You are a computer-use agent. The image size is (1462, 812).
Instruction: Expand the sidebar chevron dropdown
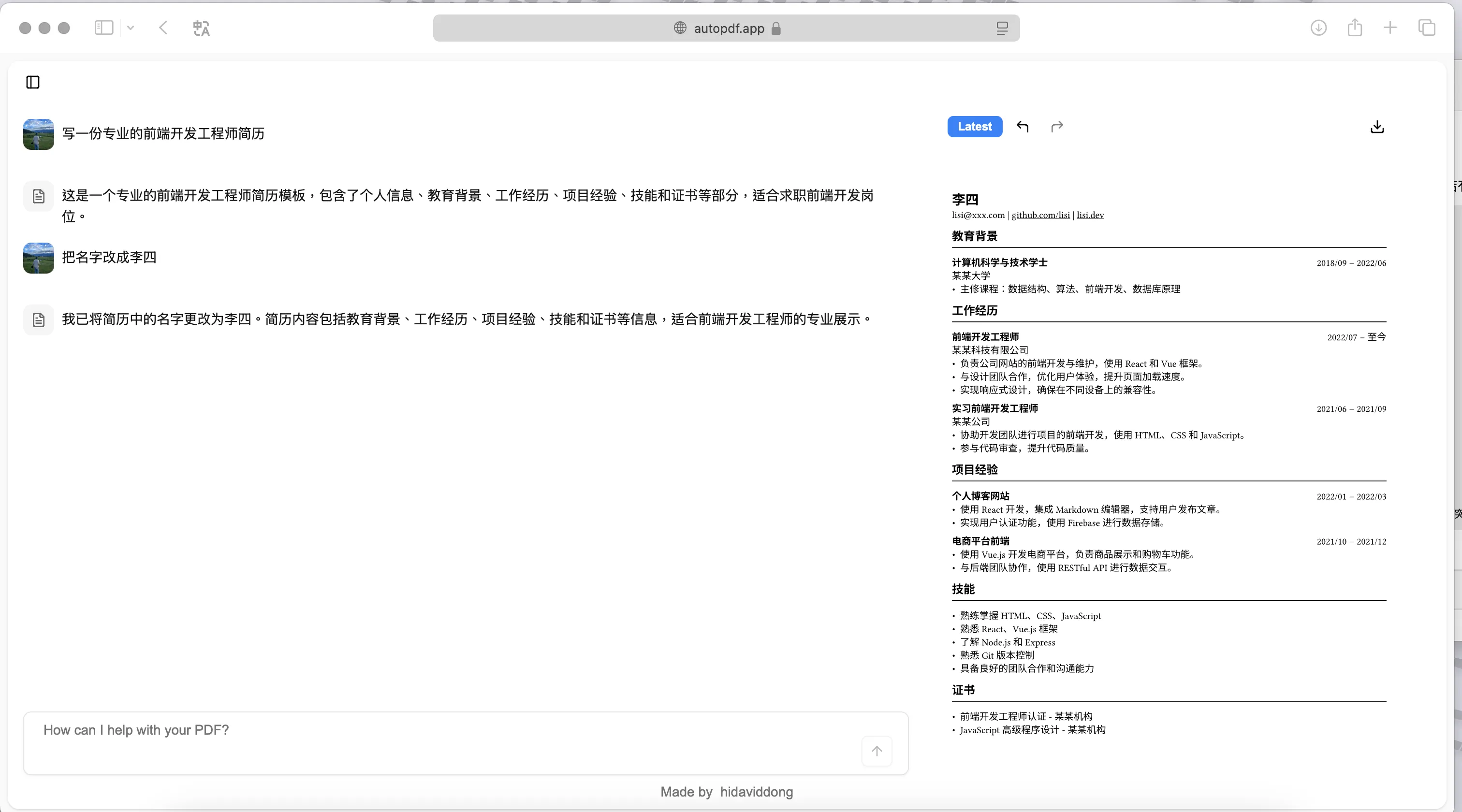[x=131, y=28]
